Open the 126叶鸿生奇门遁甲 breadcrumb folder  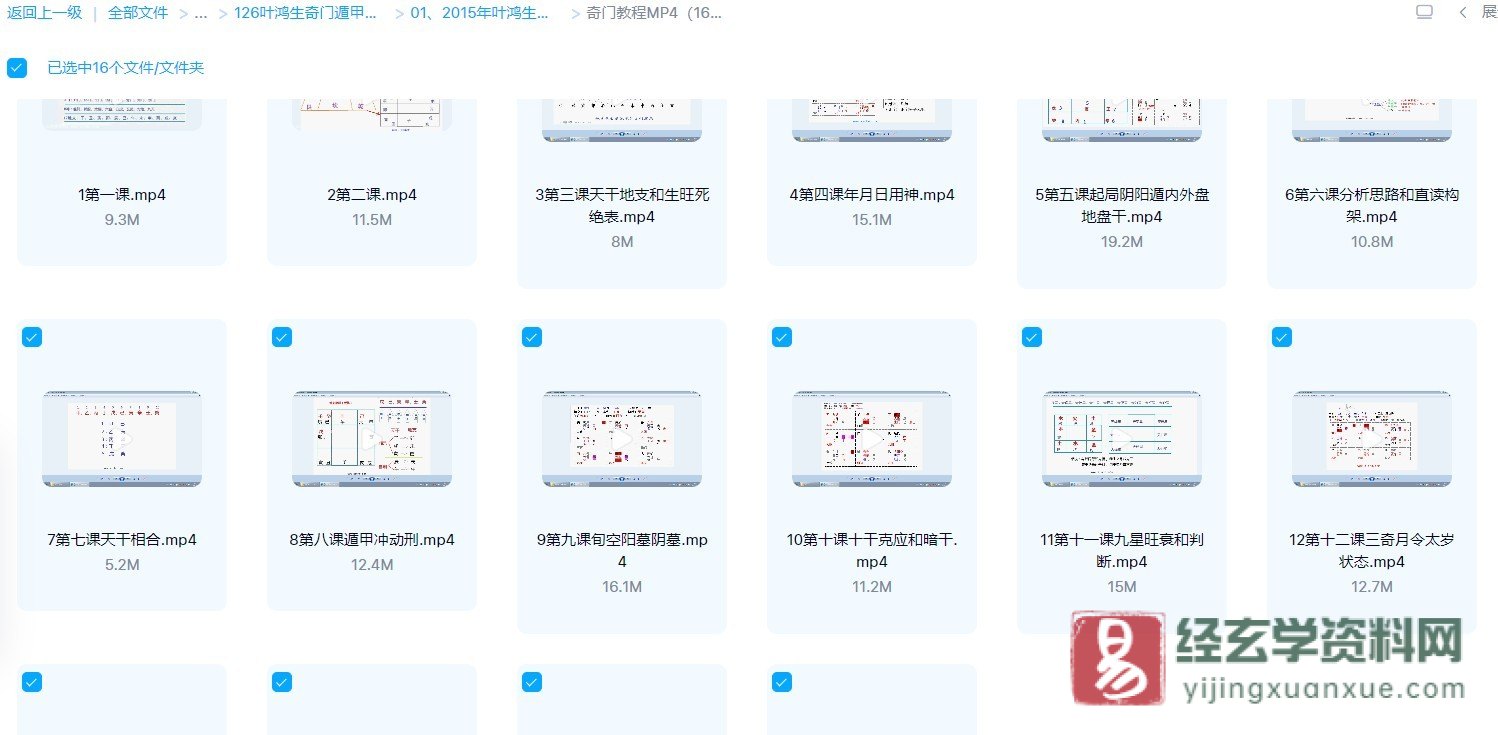(x=305, y=13)
